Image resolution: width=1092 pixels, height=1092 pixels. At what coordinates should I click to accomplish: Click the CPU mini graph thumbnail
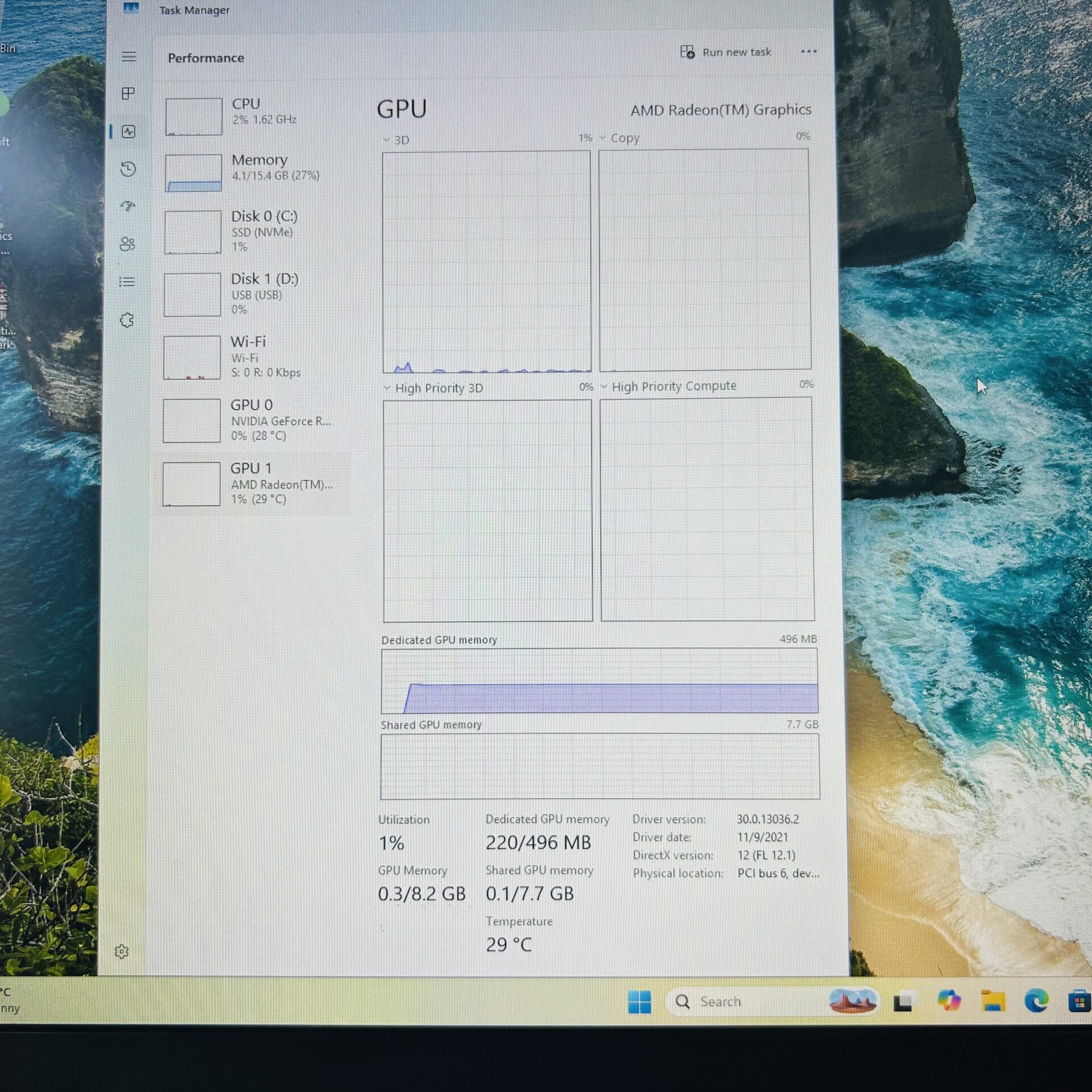point(193,117)
